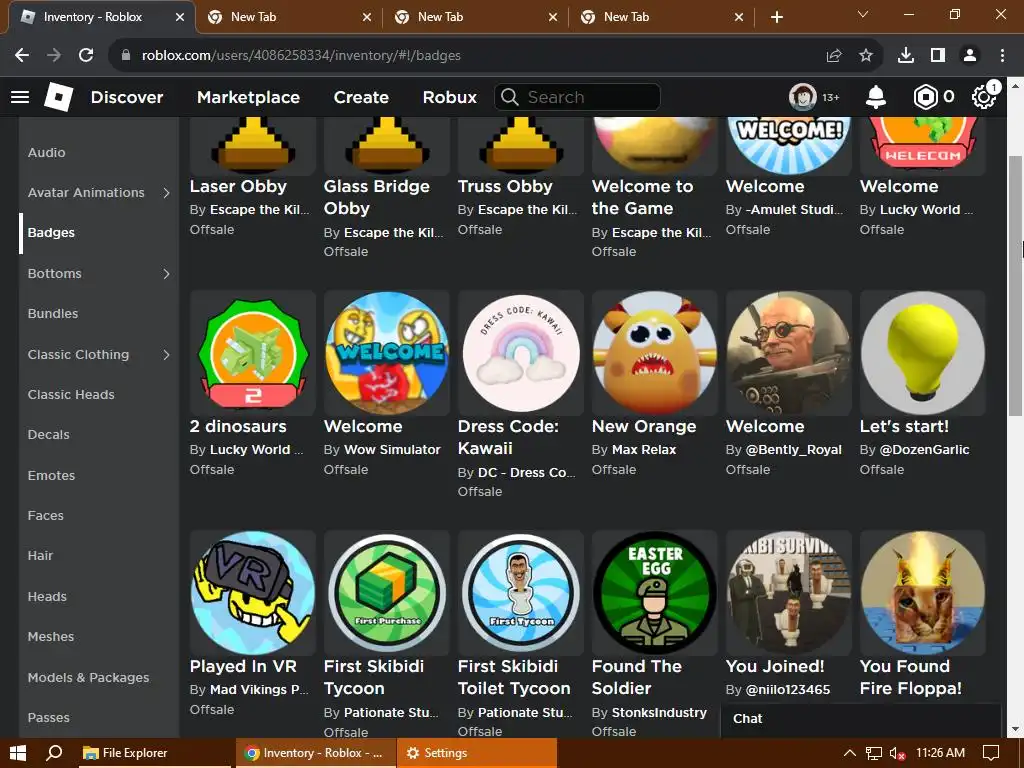
Task: Share this page using the share icon
Action: (833, 56)
